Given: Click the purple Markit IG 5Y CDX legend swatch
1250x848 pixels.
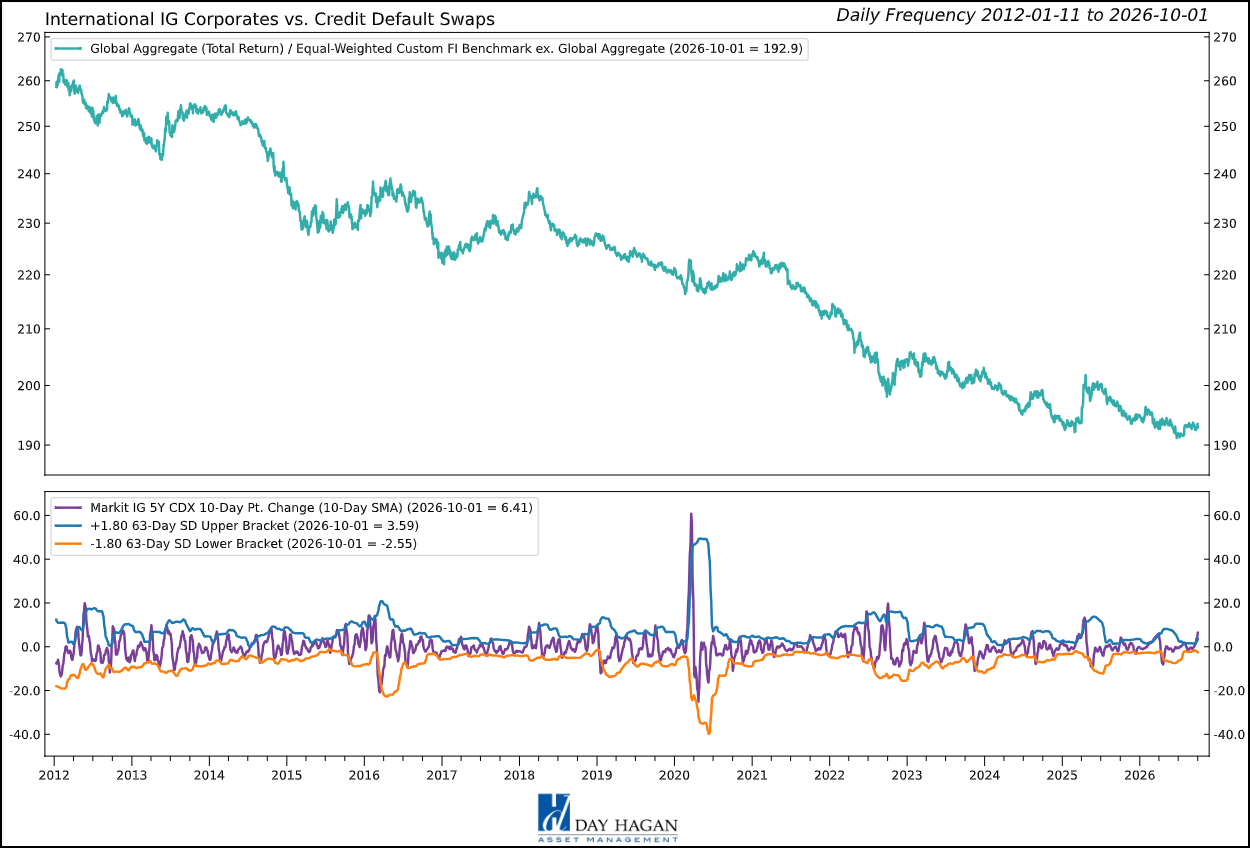Looking at the screenshot, I should tap(67, 508).
